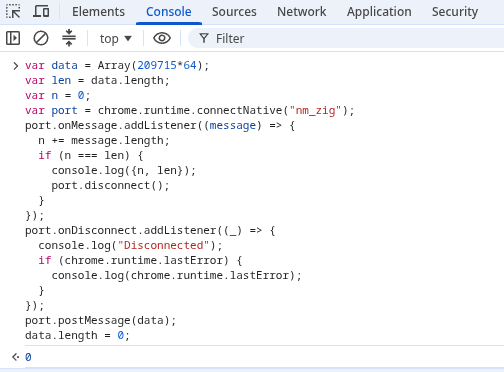Click the funnel icon in the Filter box

click(x=204, y=39)
